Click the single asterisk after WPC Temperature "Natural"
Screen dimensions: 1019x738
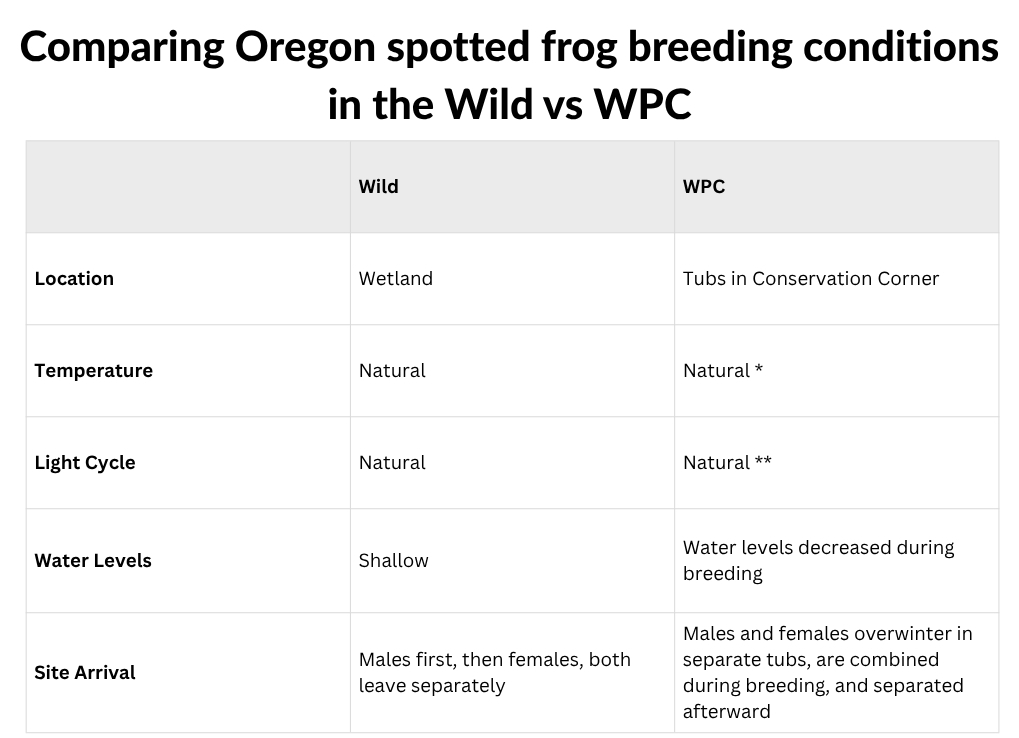click(x=759, y=370)
